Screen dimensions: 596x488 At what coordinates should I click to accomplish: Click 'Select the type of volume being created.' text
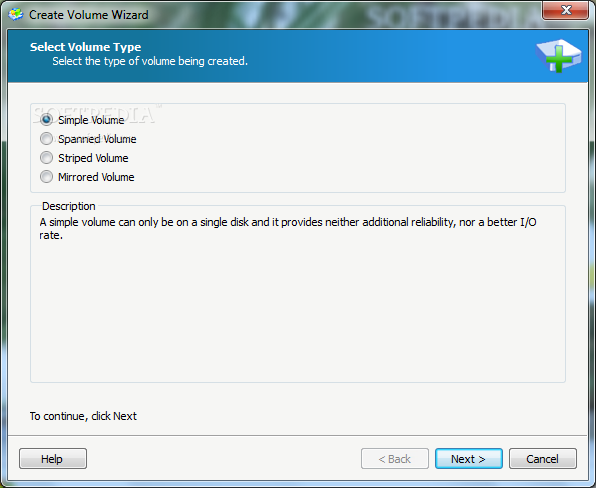(x=150, y=61)
